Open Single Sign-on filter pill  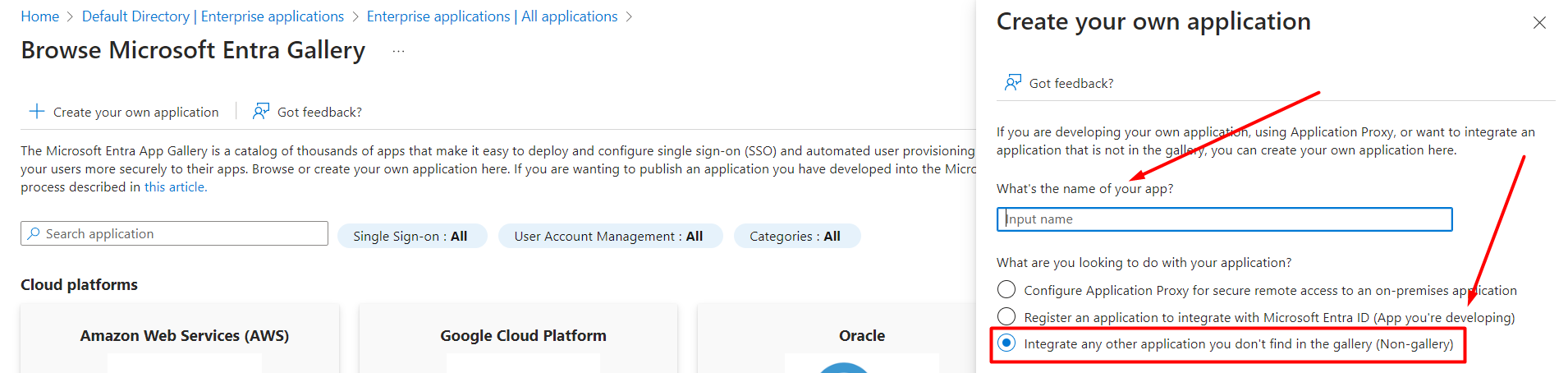[x=411, y=237]
